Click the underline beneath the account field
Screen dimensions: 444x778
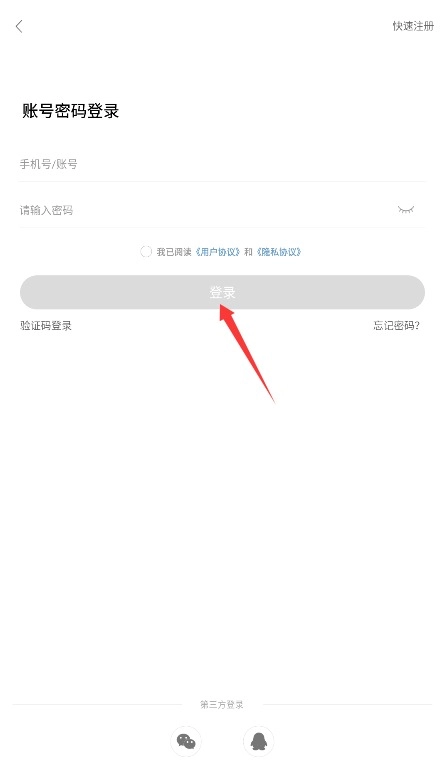222,182
